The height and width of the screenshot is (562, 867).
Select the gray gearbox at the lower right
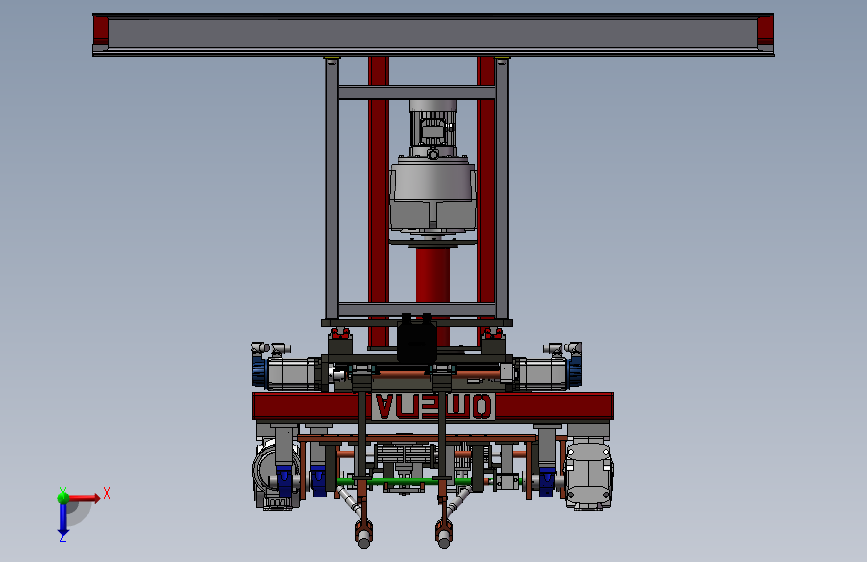pyautogui.click(x=588, y=476)
